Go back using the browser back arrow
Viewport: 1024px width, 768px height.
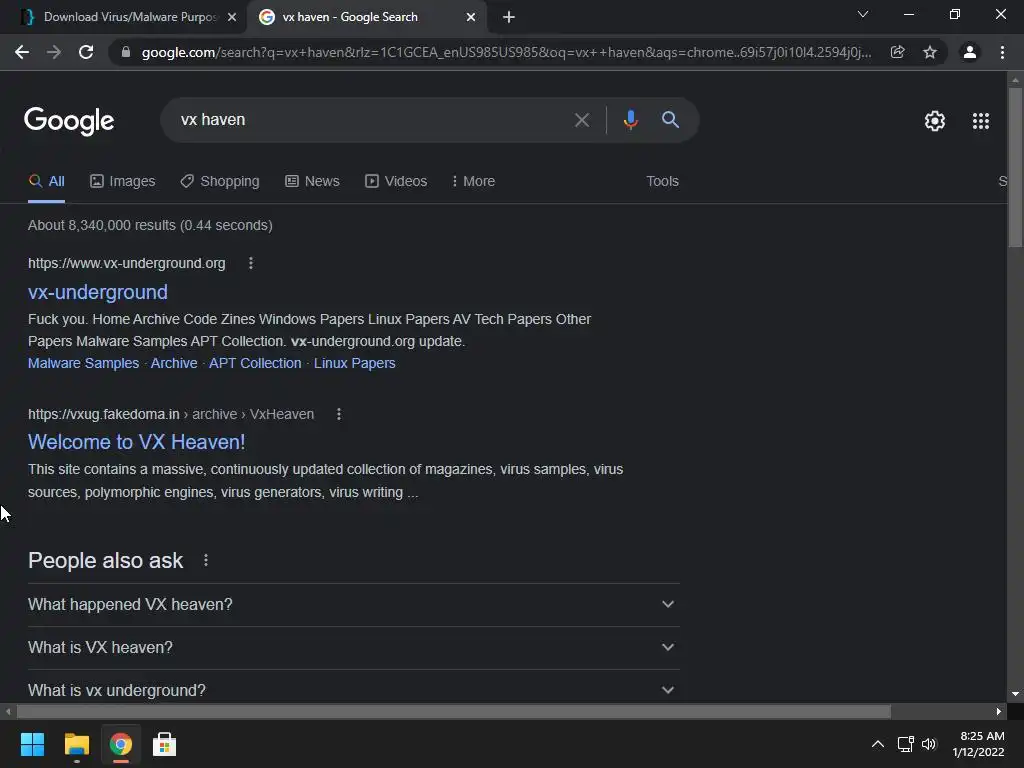tap(22, 52)
